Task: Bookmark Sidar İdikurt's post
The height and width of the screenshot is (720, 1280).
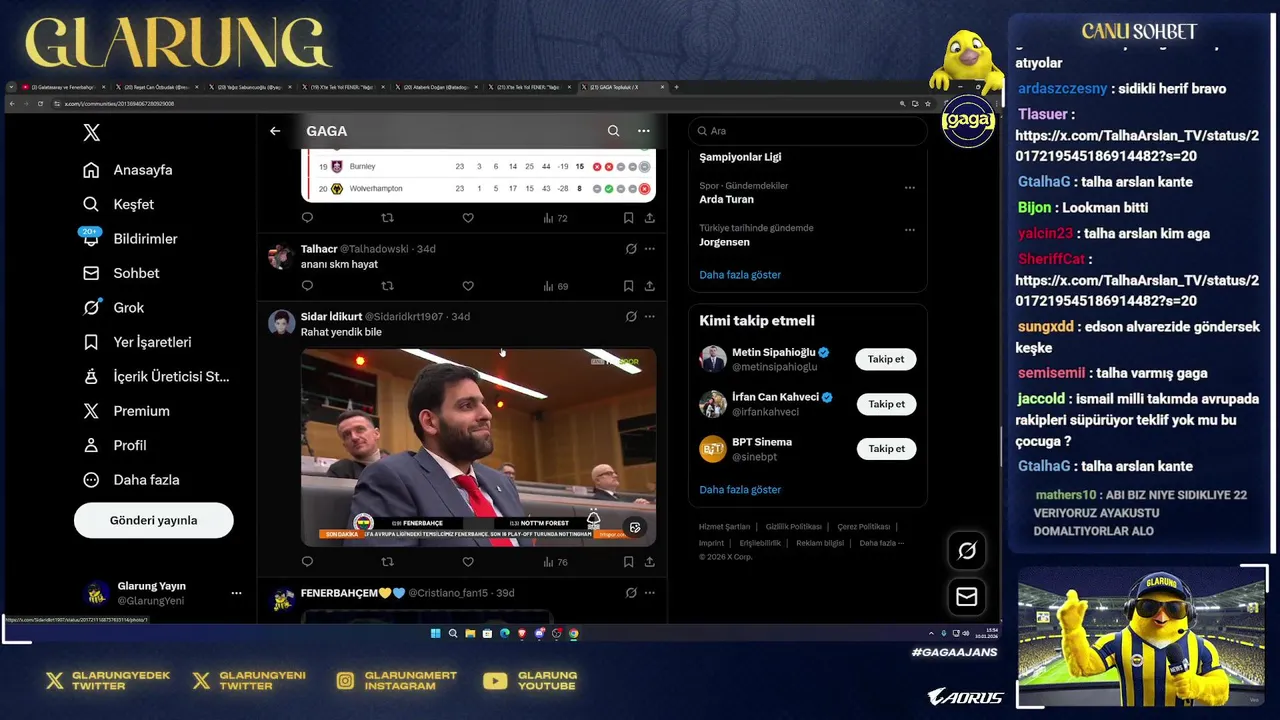Action: coord(628,562)
